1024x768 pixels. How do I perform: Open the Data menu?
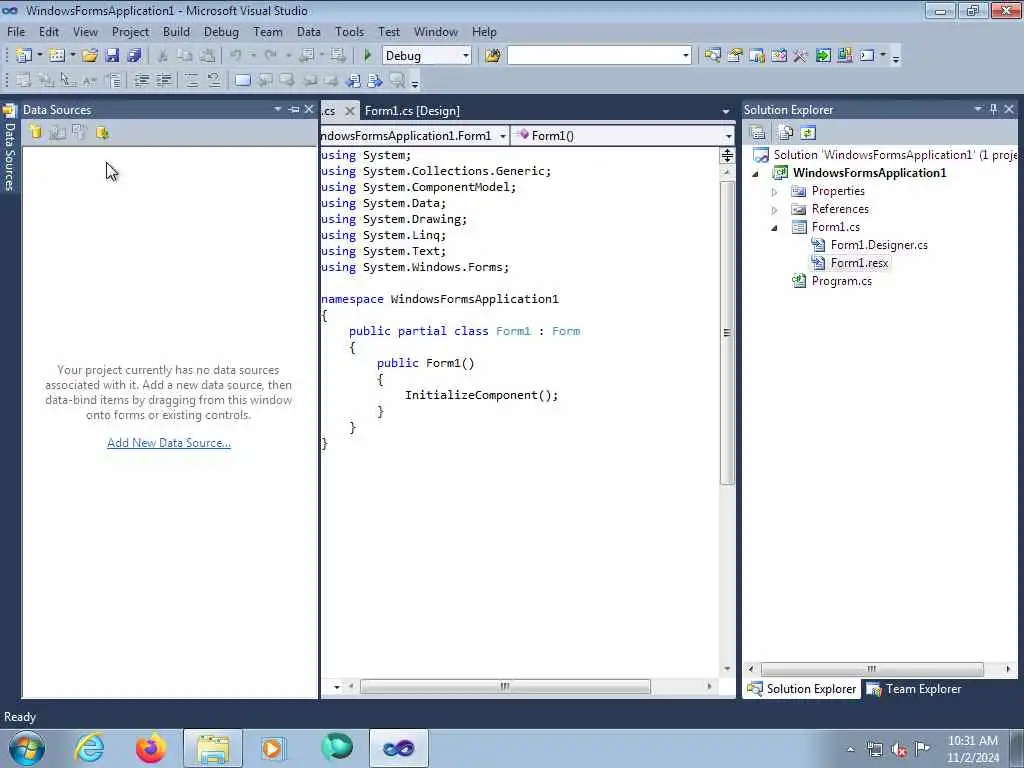click(308, 32)
